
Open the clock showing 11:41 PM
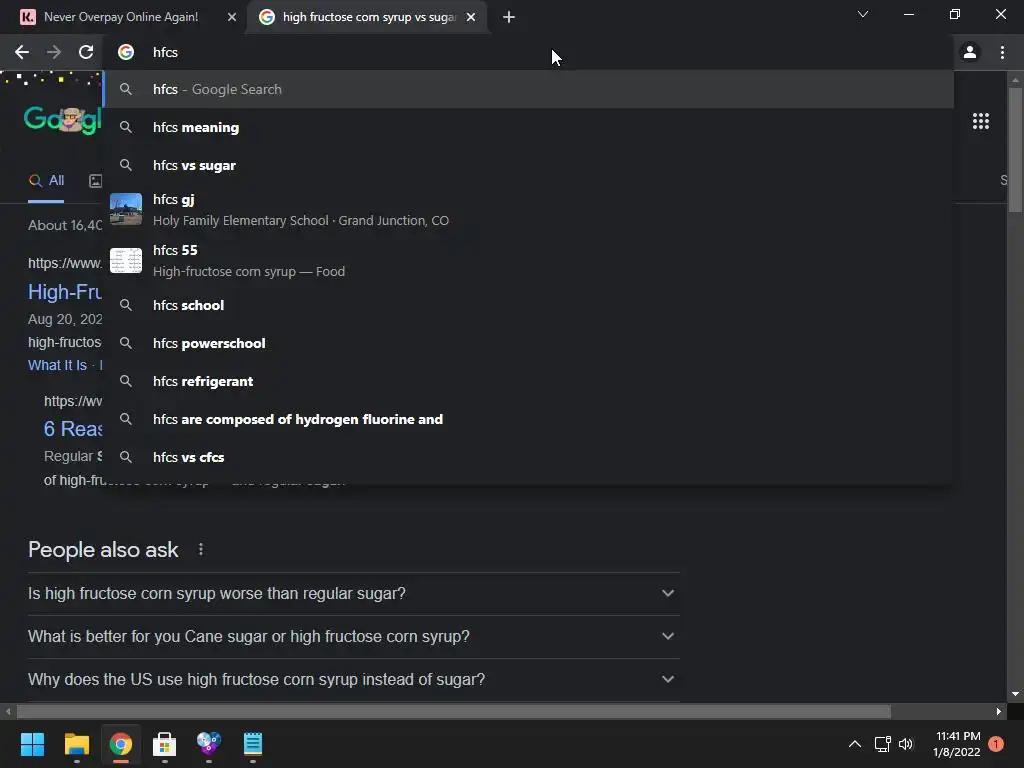(957, 744)
